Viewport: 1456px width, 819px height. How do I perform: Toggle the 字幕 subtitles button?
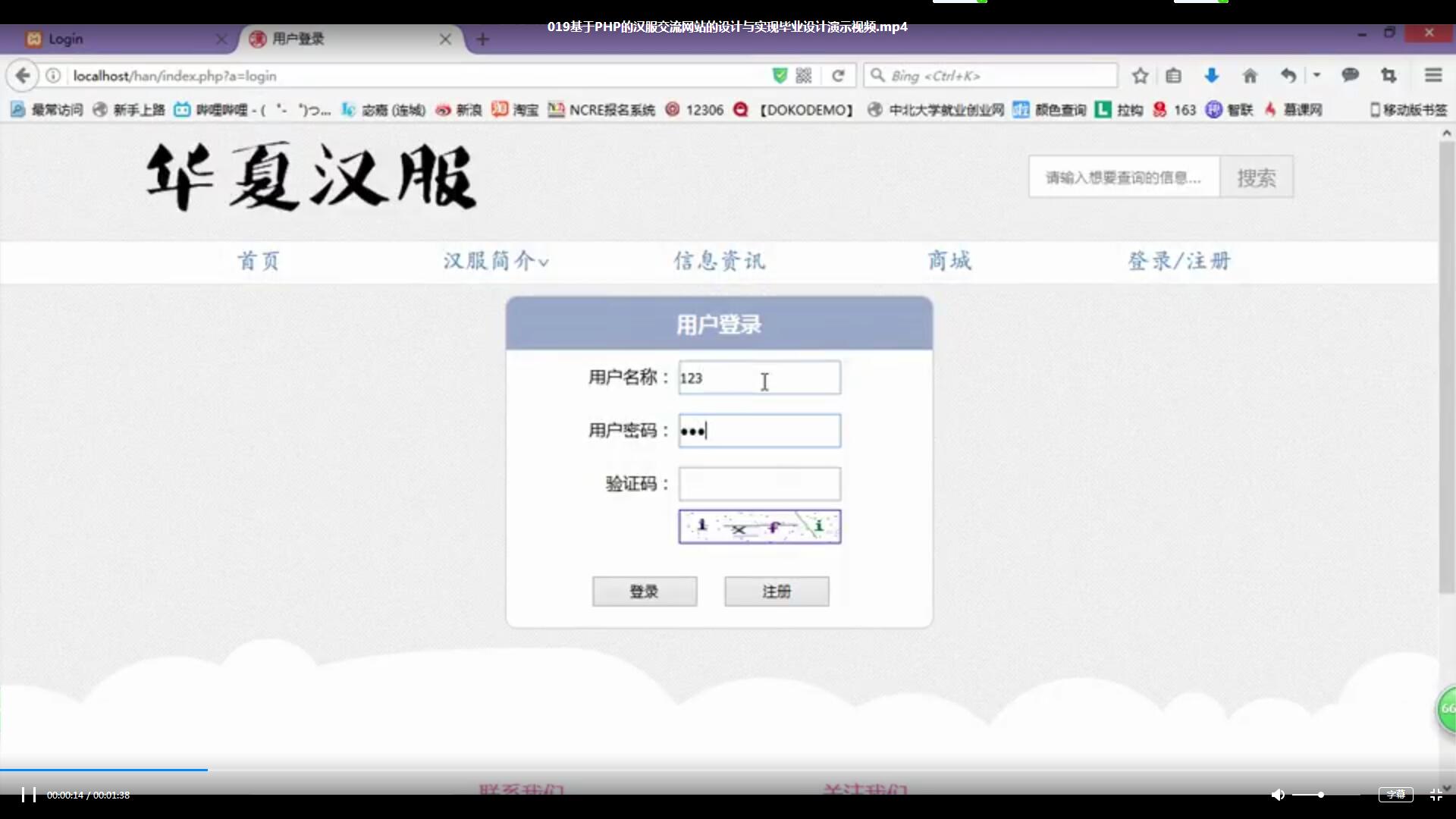click(x=1396, y=795)
